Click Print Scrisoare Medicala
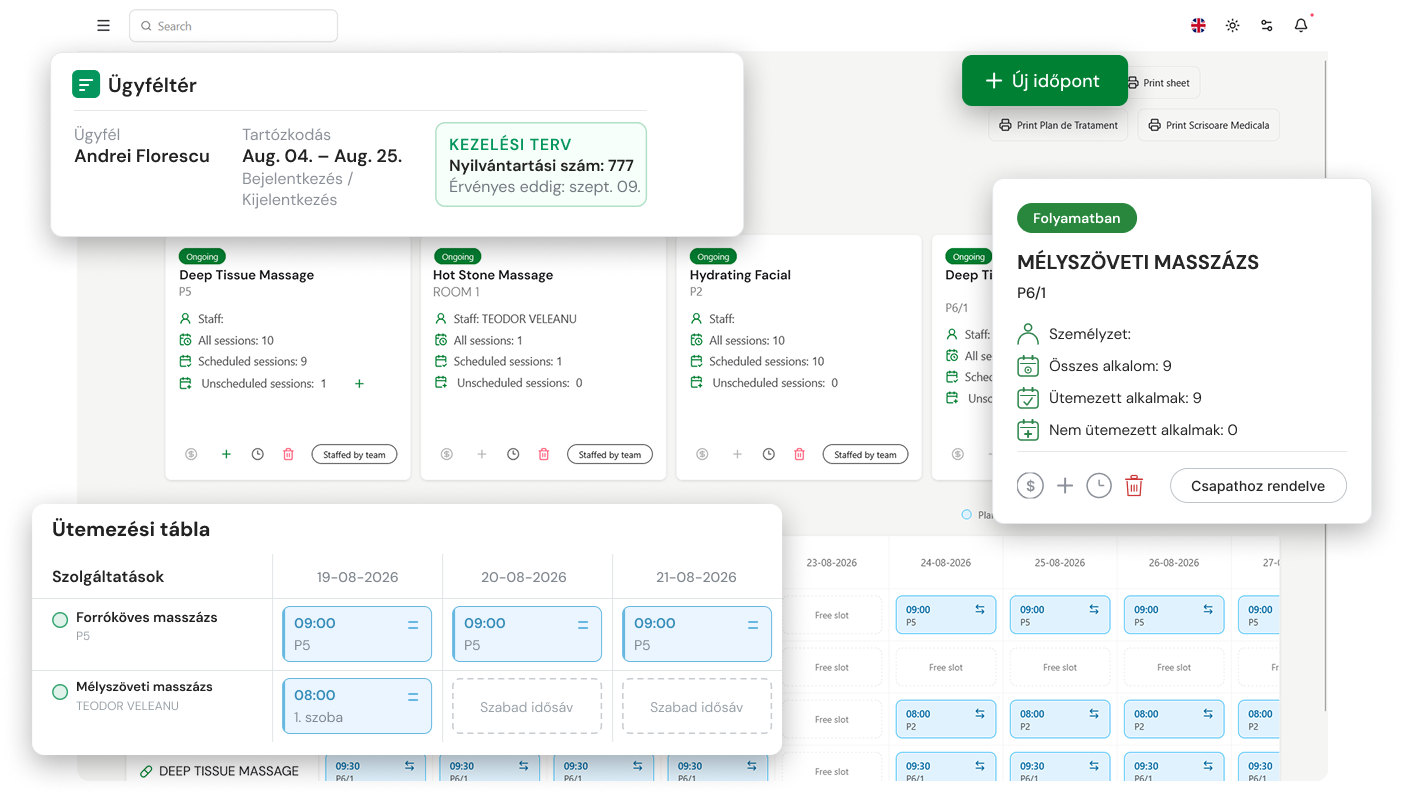The image size is (1404, 797). point(1208,125)
